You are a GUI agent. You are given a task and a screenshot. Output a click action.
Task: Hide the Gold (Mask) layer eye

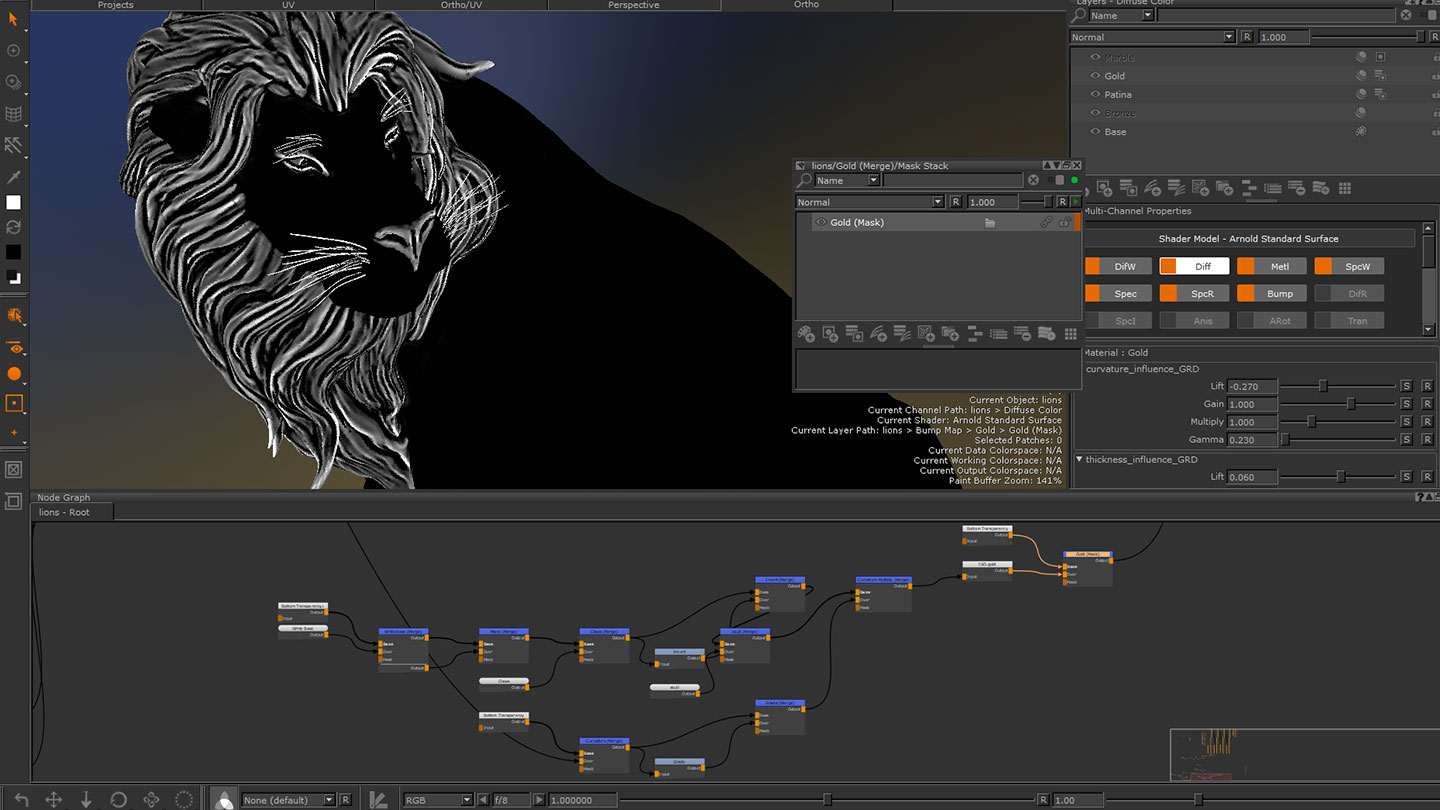tap(821, 223)
